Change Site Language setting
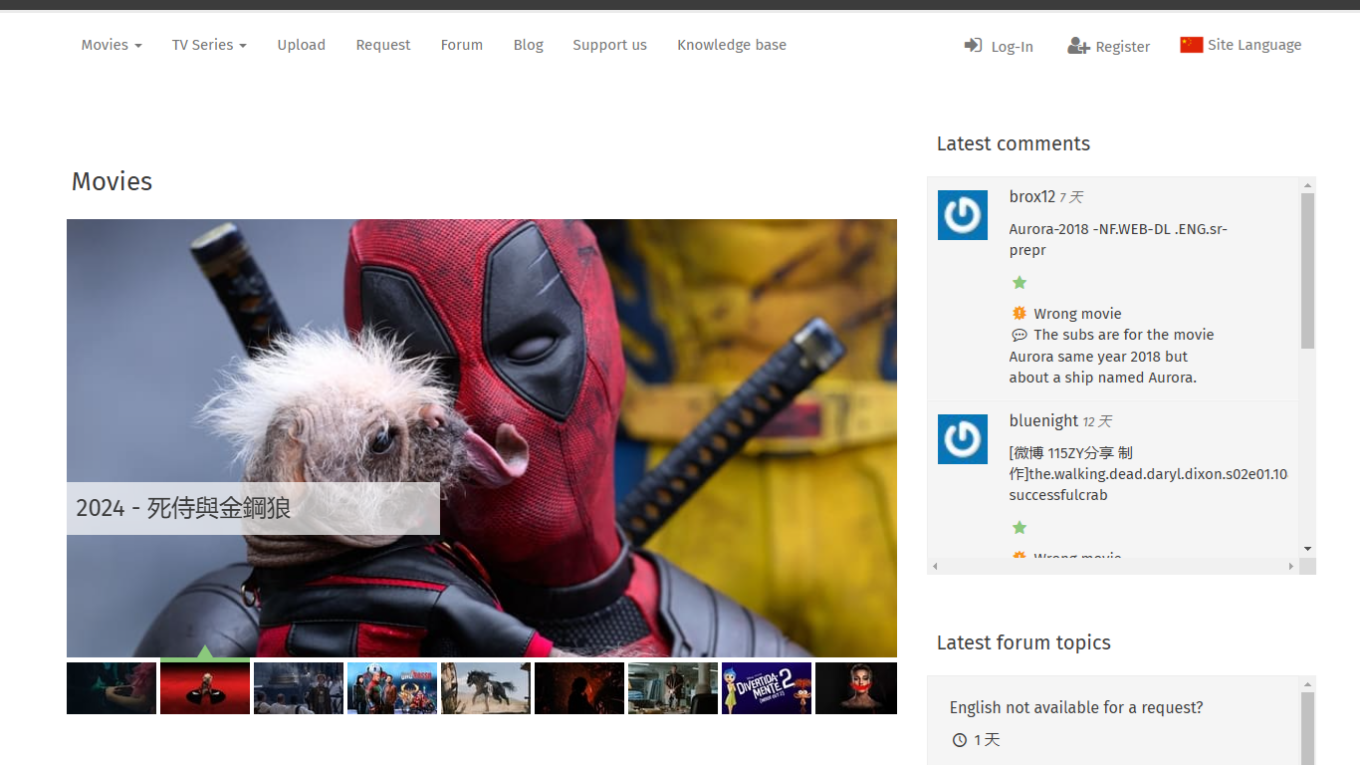Image resolution: width=1360 pixels, height=765 pixels. tap(1241, 45)
